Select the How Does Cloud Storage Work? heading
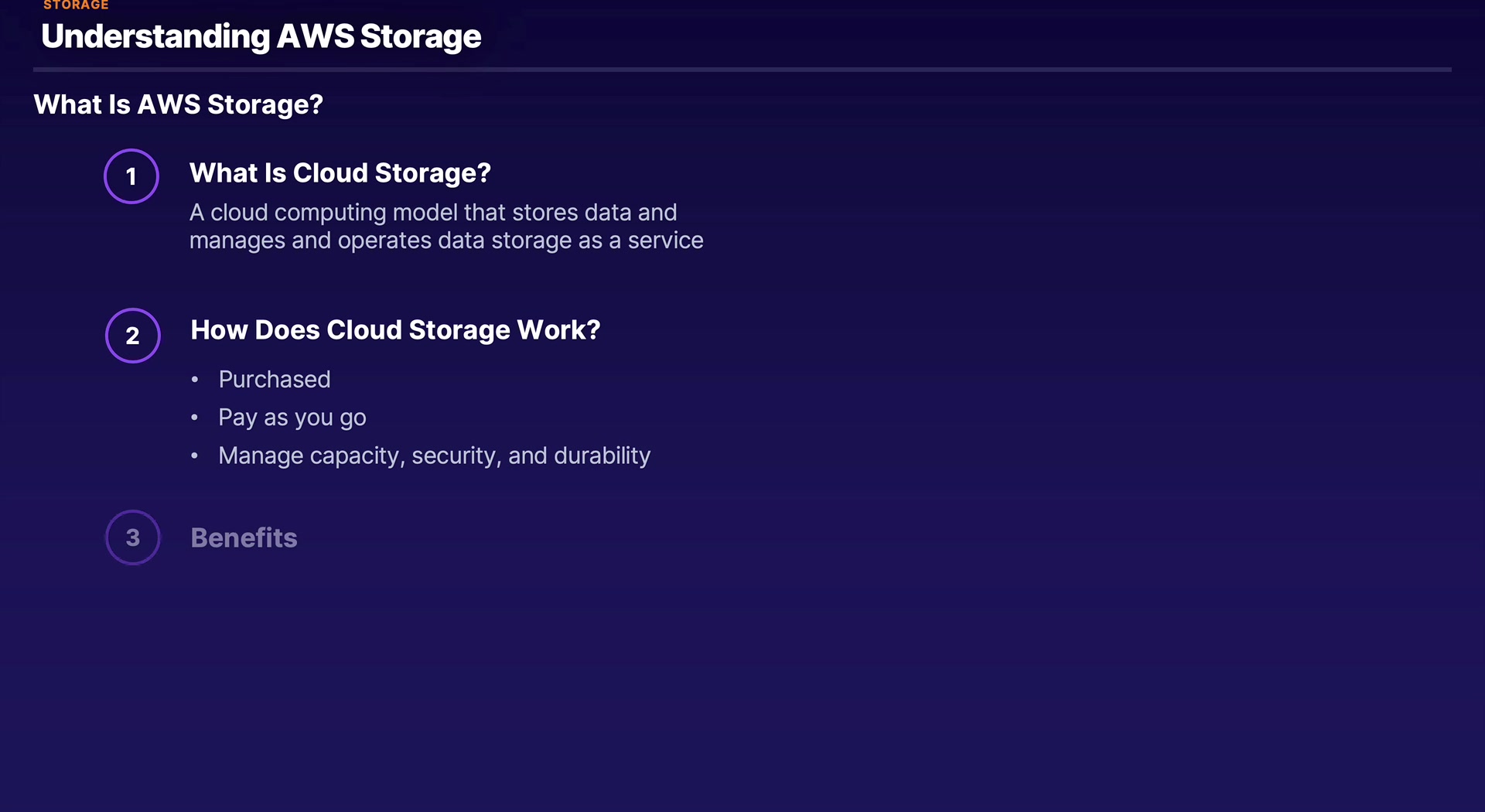The height and width of the screenshot is (812, 1485). click(395, 330)
